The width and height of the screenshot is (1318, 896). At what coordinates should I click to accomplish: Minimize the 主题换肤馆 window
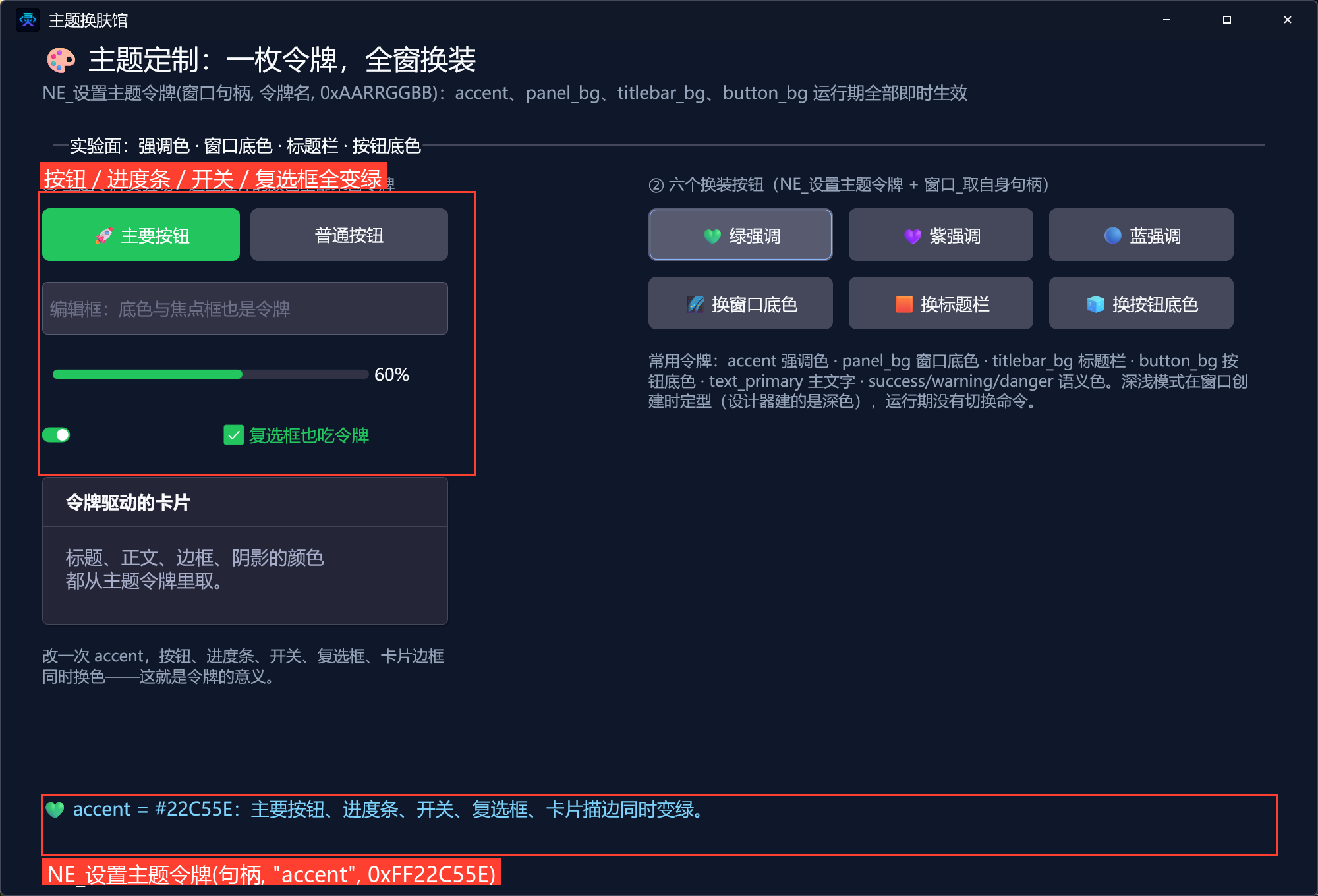(x=1166, y=20)
